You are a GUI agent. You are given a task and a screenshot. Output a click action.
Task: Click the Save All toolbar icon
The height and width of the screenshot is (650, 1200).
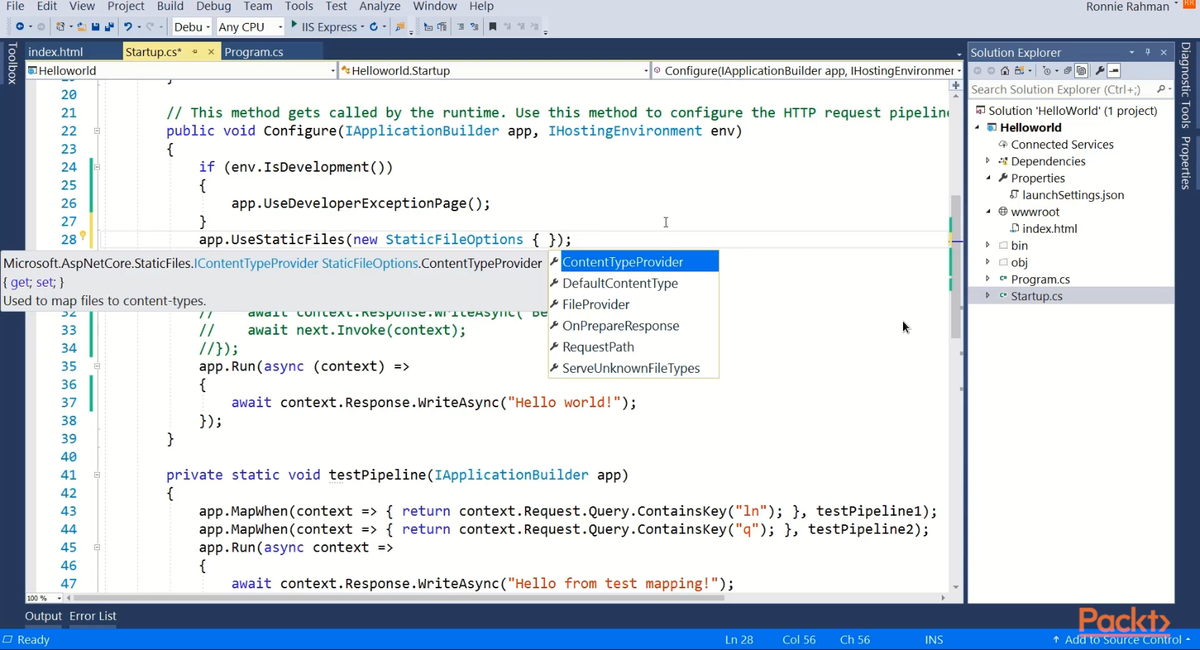109,26
